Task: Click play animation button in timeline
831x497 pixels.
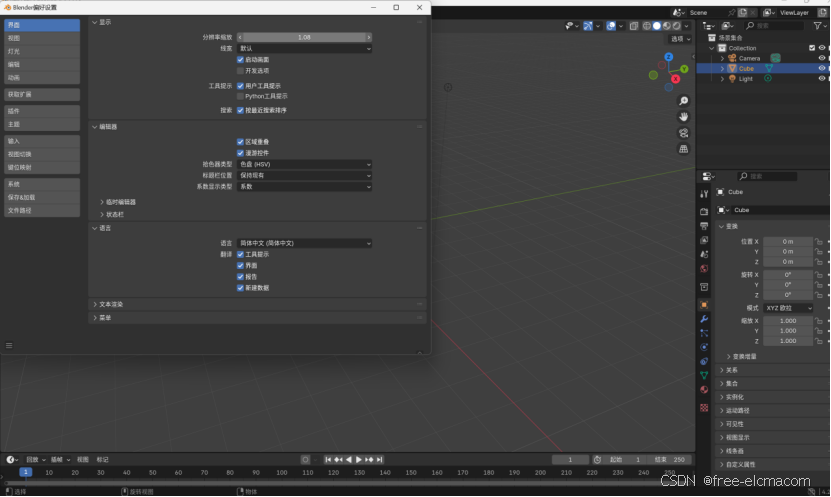Action: pos(359,460)
